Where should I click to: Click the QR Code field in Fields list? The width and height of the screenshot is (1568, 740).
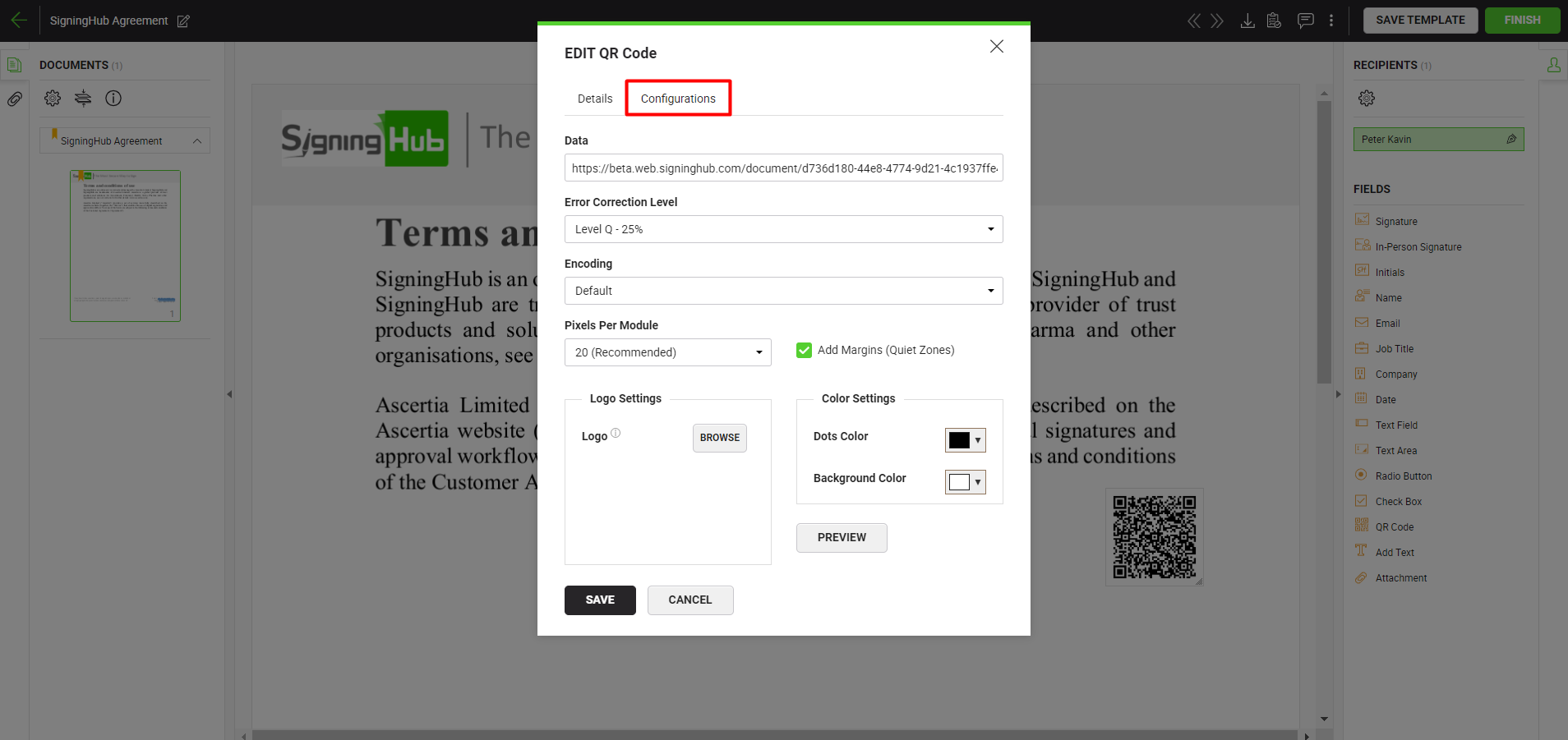(x=1394, y=527)
